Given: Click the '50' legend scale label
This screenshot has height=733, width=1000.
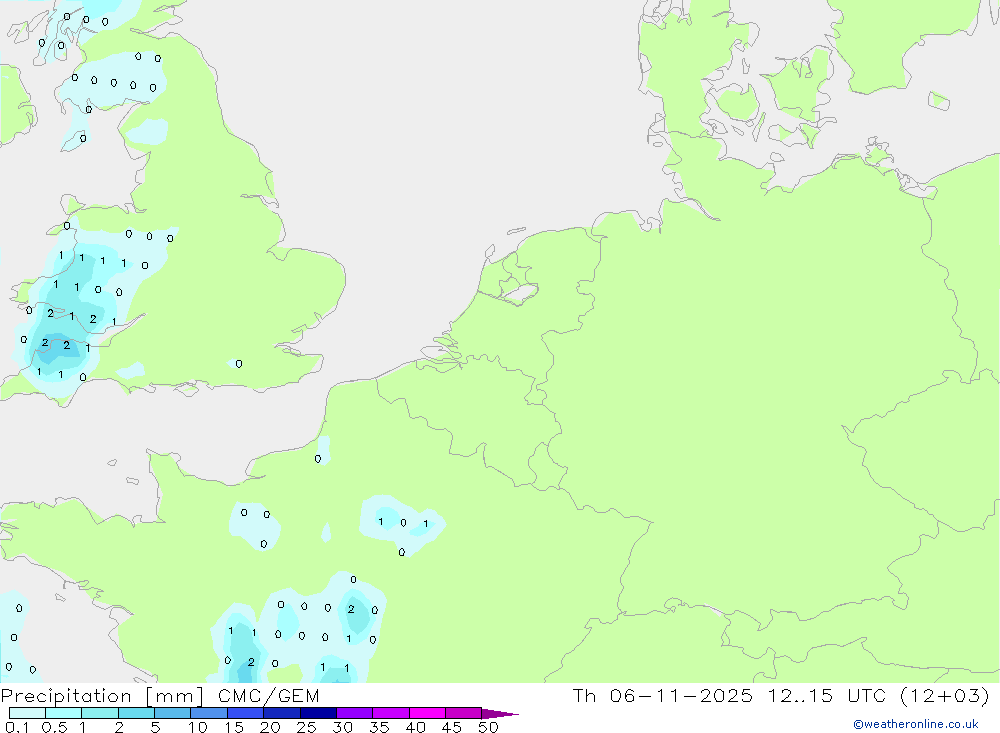Looking at the screenshot, I should 489,727.
